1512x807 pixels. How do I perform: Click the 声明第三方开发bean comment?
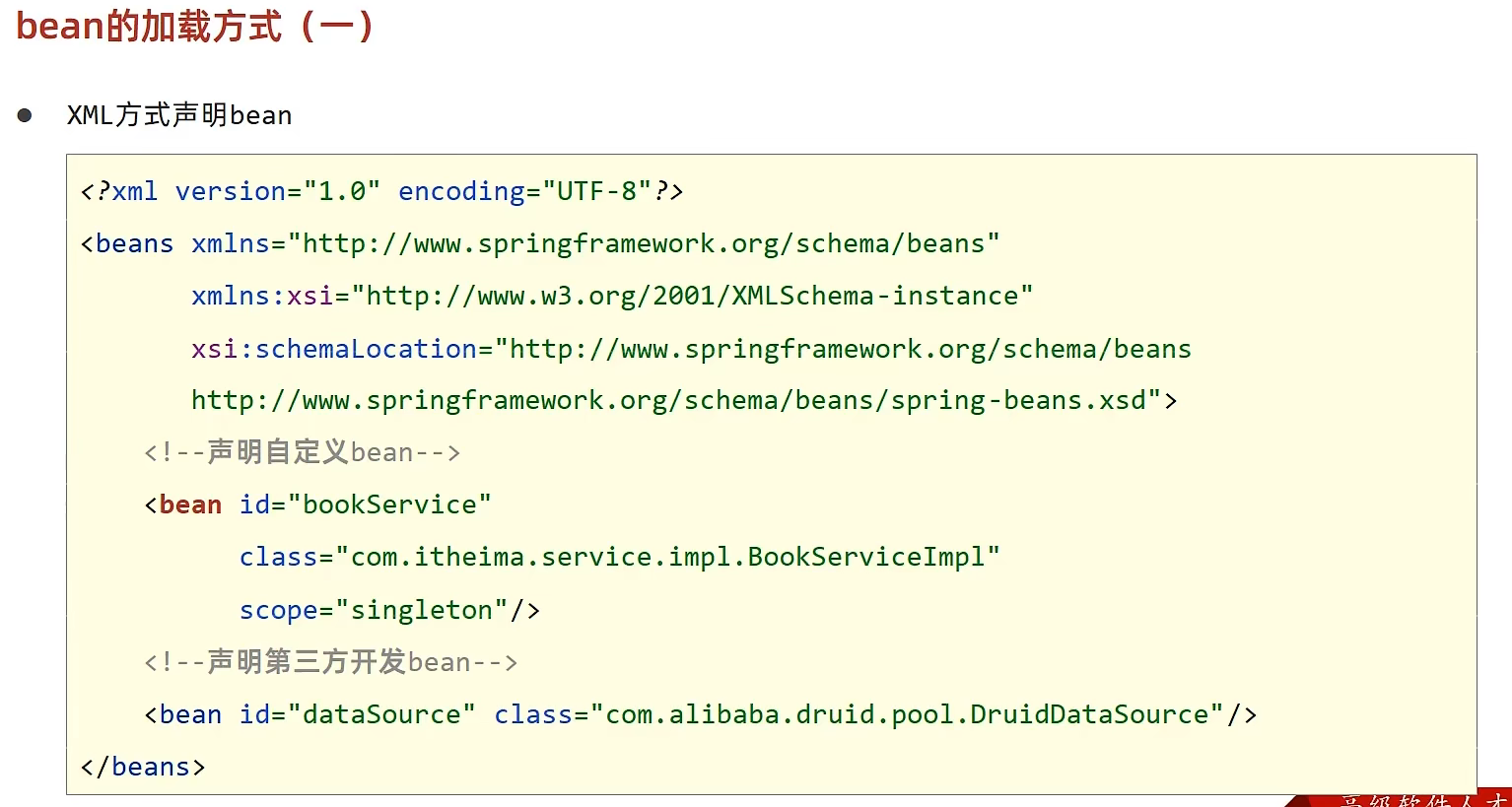[331, 662]
